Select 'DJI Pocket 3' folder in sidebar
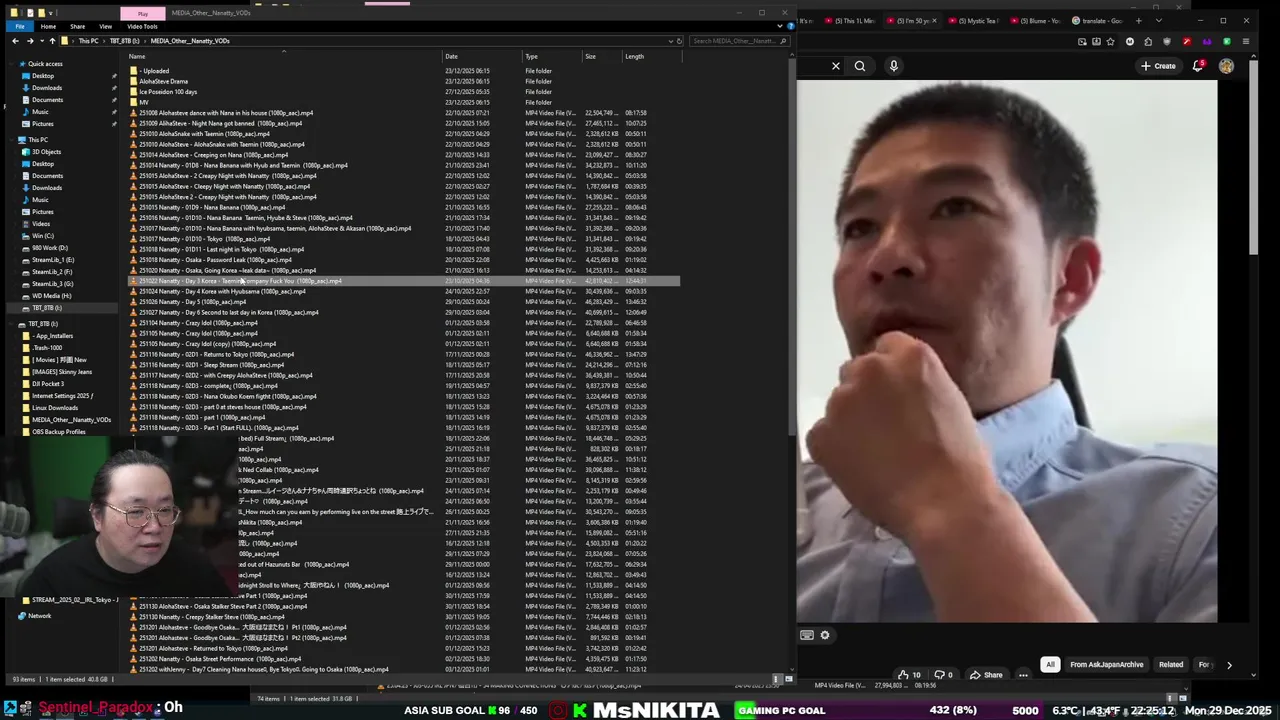Viewport: 1280px width, 720px height. pyautogui.click(x=48, y=384)
